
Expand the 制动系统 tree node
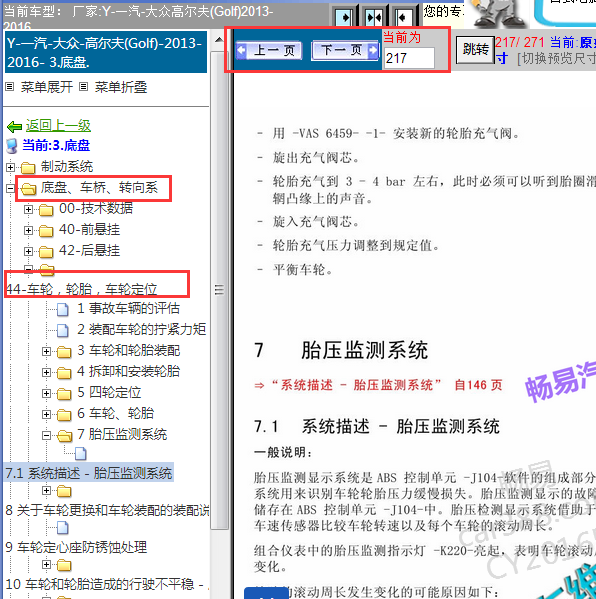(10, 167)
